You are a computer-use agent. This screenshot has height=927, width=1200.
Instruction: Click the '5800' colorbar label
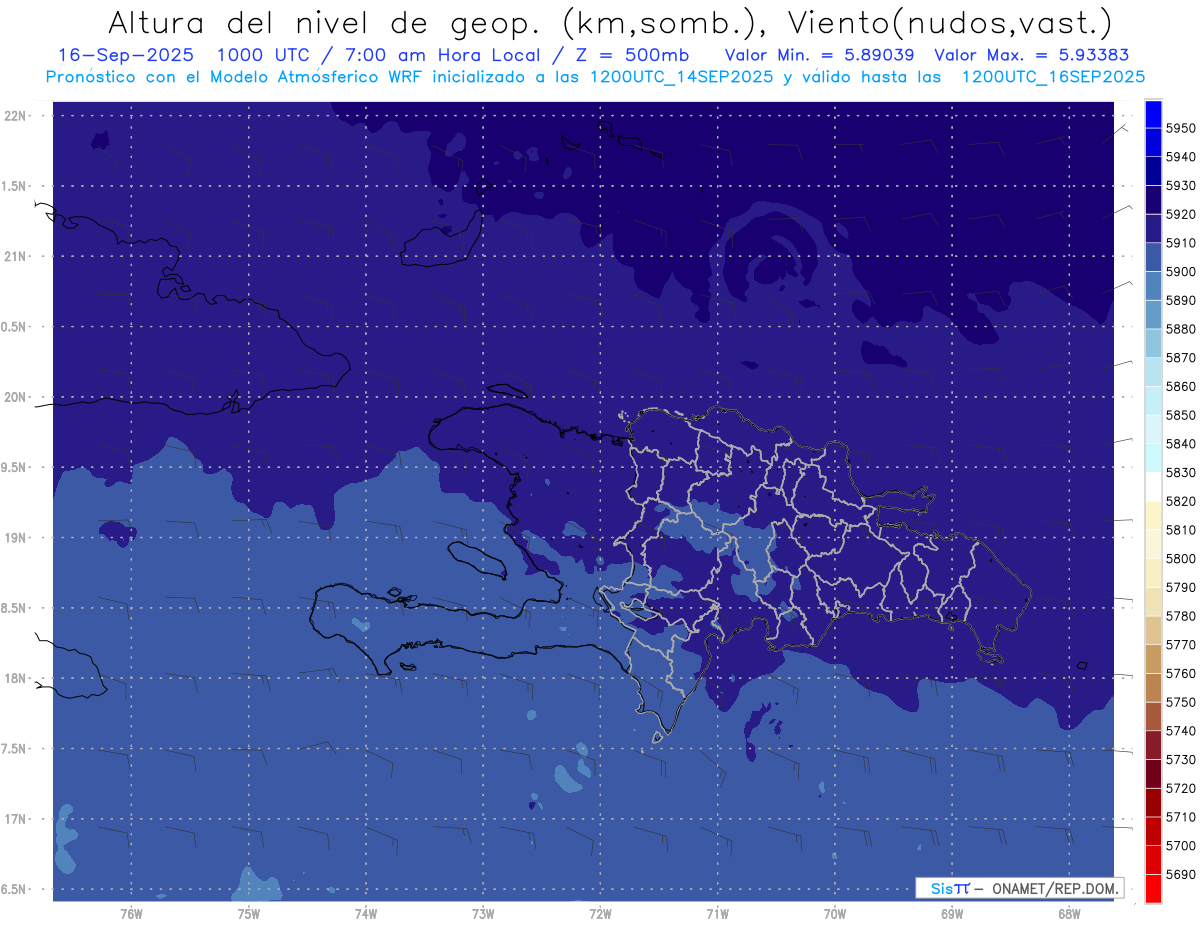(1180, 558)
